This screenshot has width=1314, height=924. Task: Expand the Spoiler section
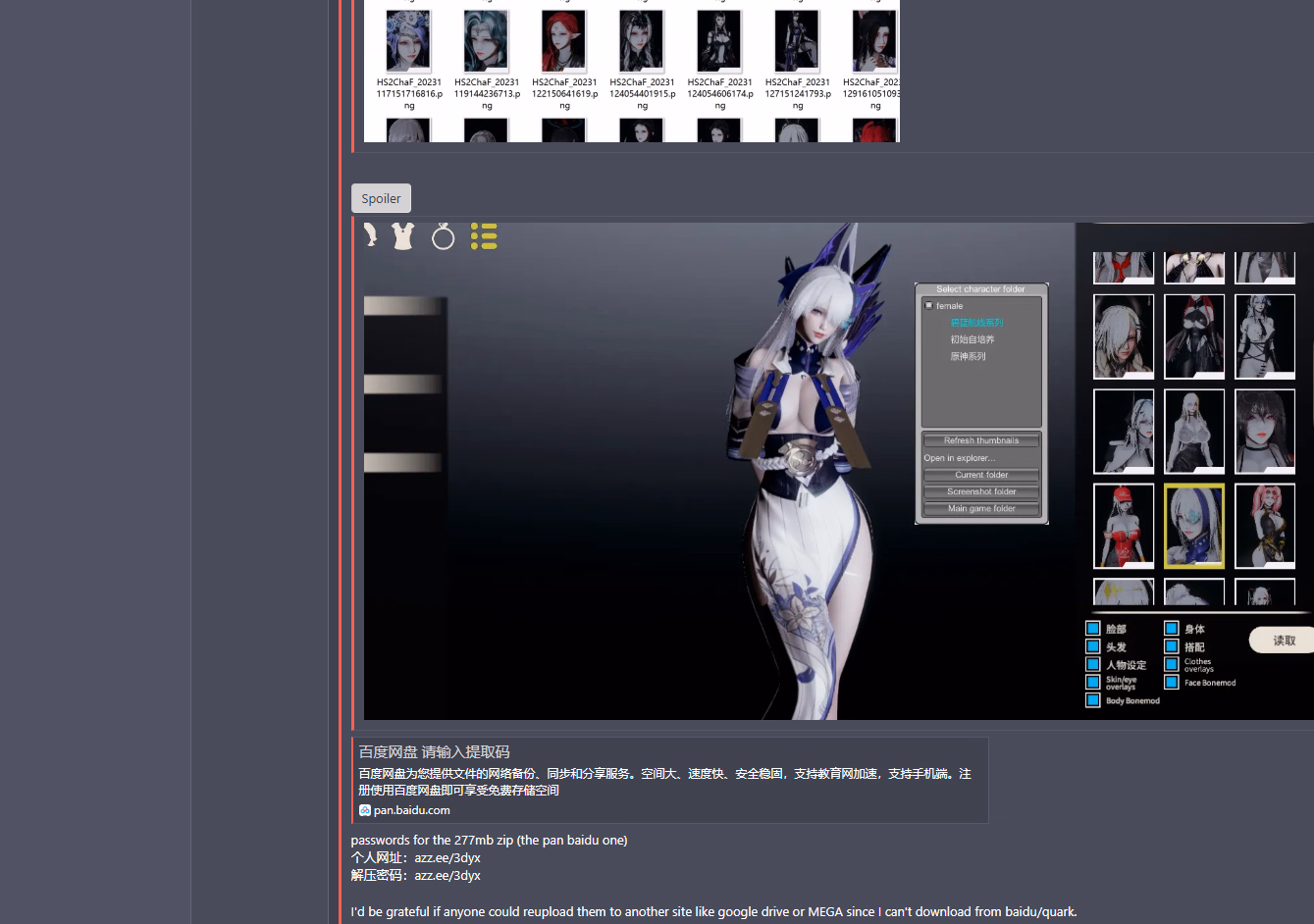381,198
